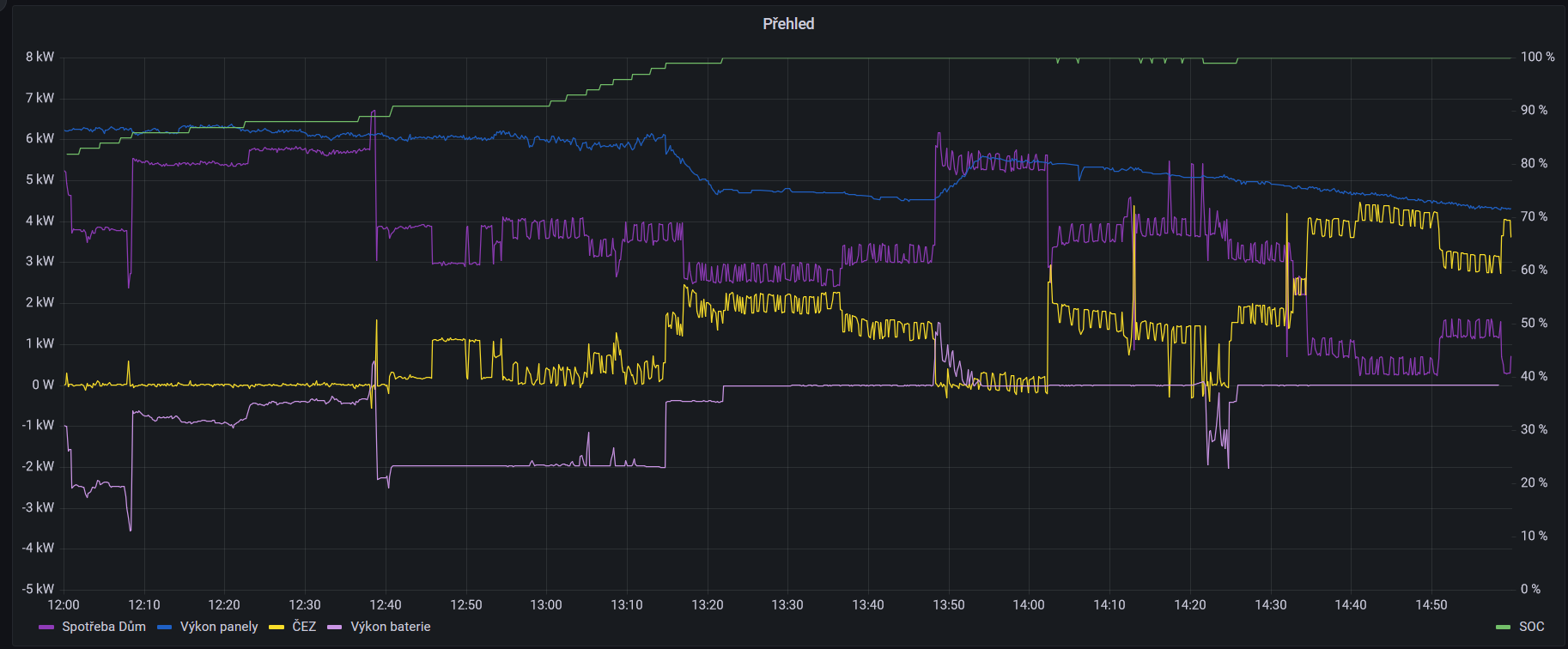The height and width of the screenshot is (649, 1568).
Task: Click the blue Výkon panely color swatch
Action: (x=165, y=628)
